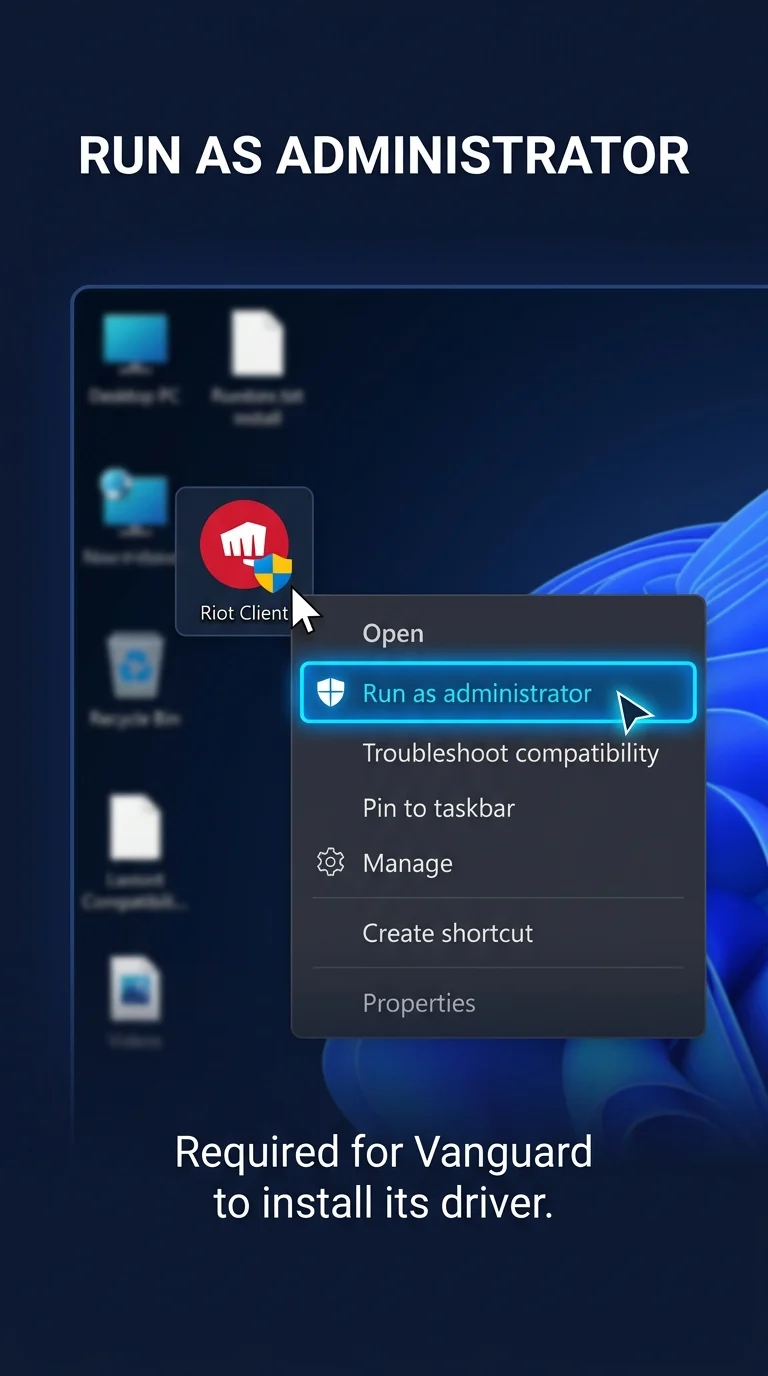Choose Run as administrator in context menu
This screenshot has height=1376, width=768.
(x=498, y=692)
